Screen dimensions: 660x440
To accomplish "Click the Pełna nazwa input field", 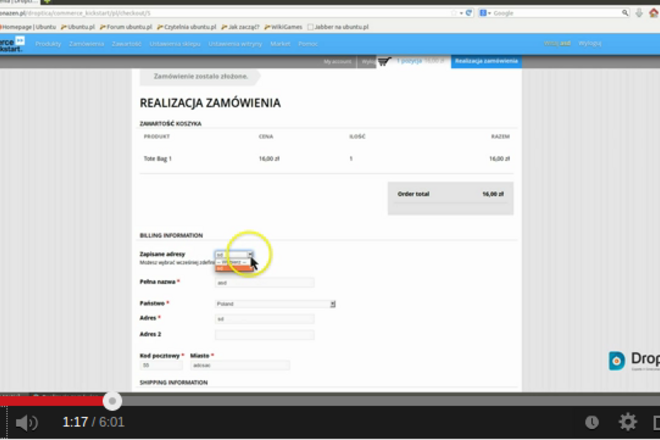I will click(x=264, y=283).
